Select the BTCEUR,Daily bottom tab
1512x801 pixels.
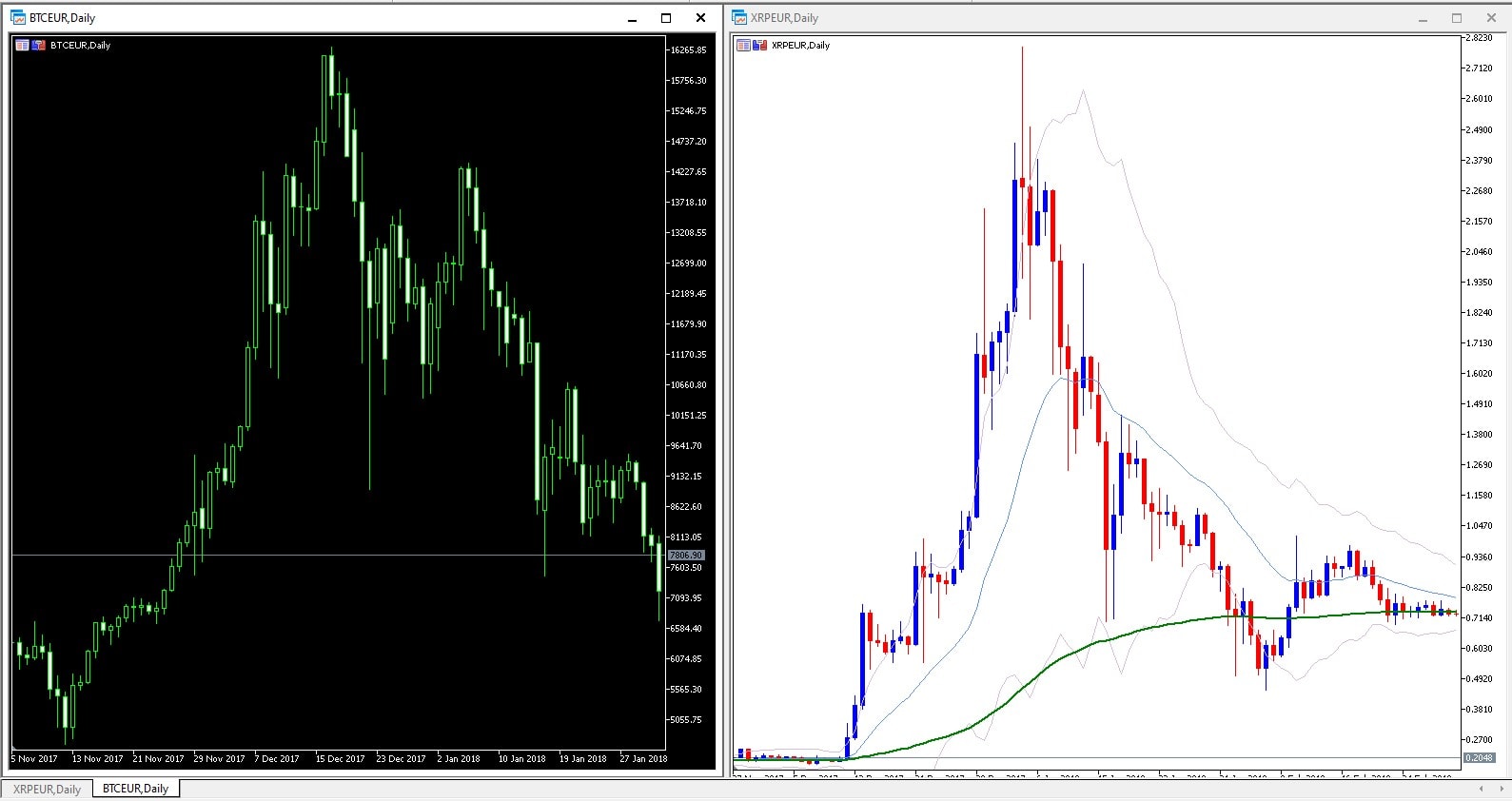pyautogui.click(x=135, y=789)
